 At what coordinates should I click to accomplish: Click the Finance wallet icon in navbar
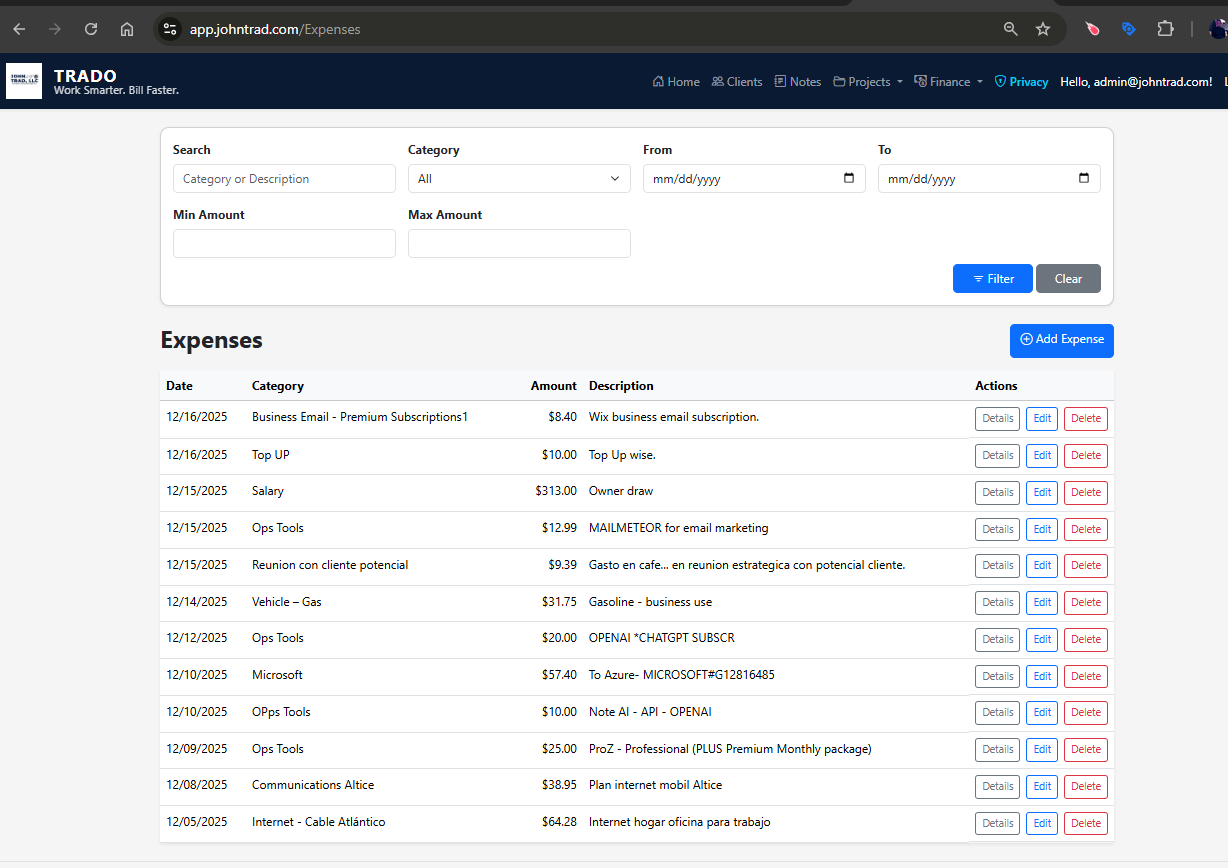click(919, 81)
